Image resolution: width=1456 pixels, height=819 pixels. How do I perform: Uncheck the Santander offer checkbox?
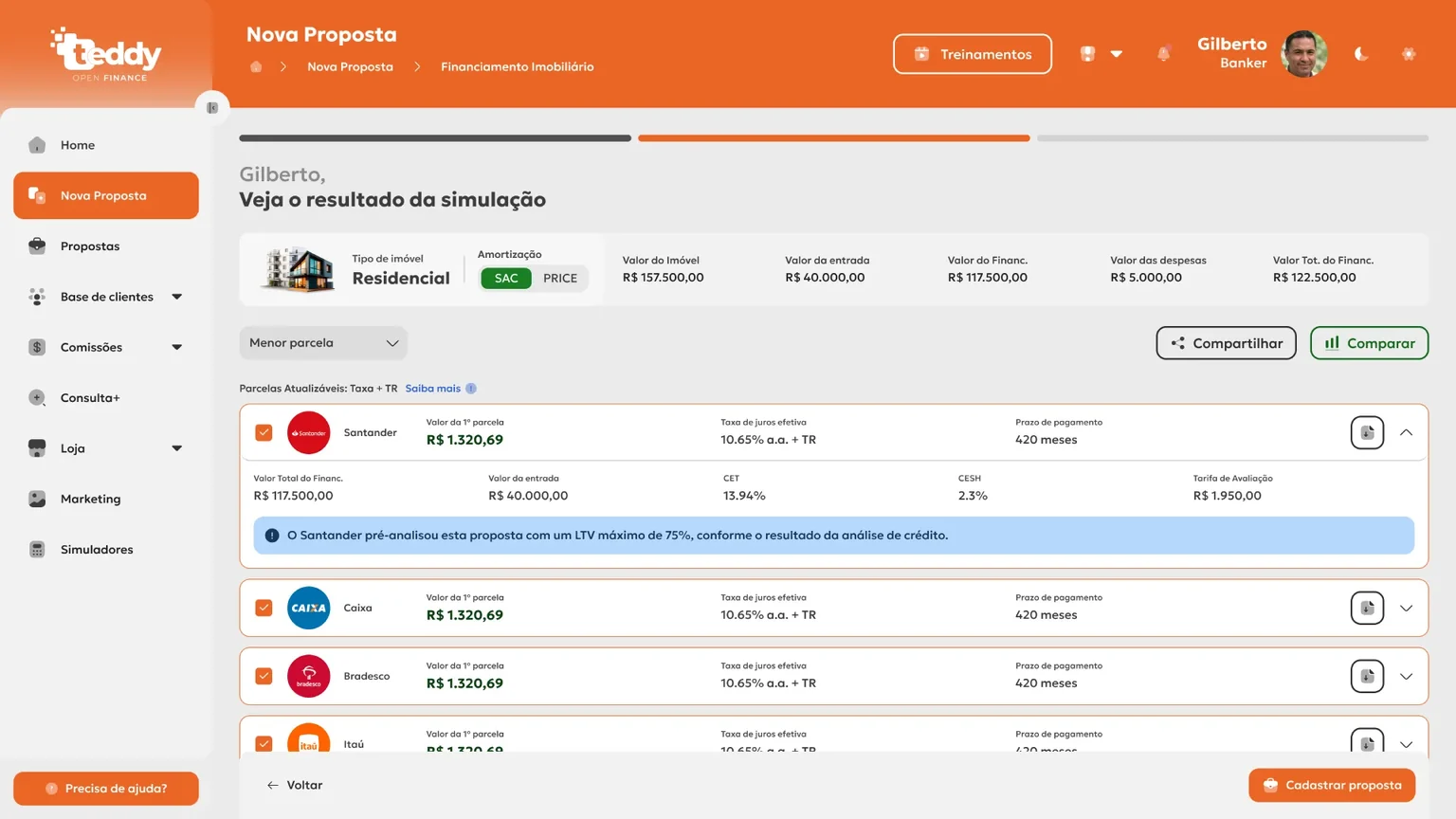pos(264,432)
